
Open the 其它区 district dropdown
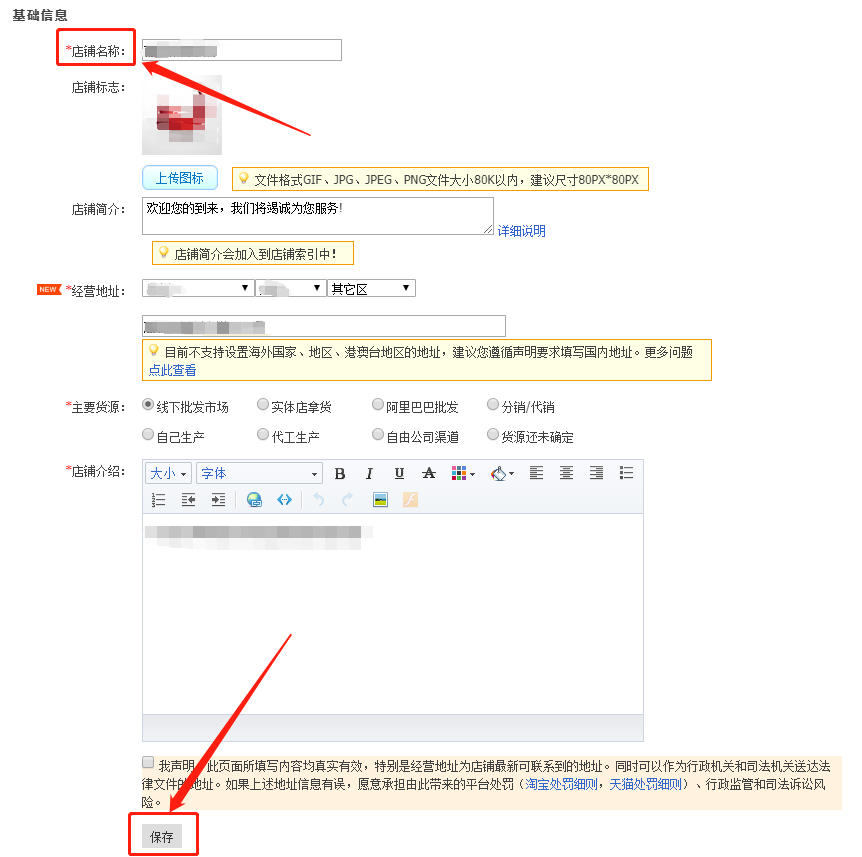pos(371,289)
